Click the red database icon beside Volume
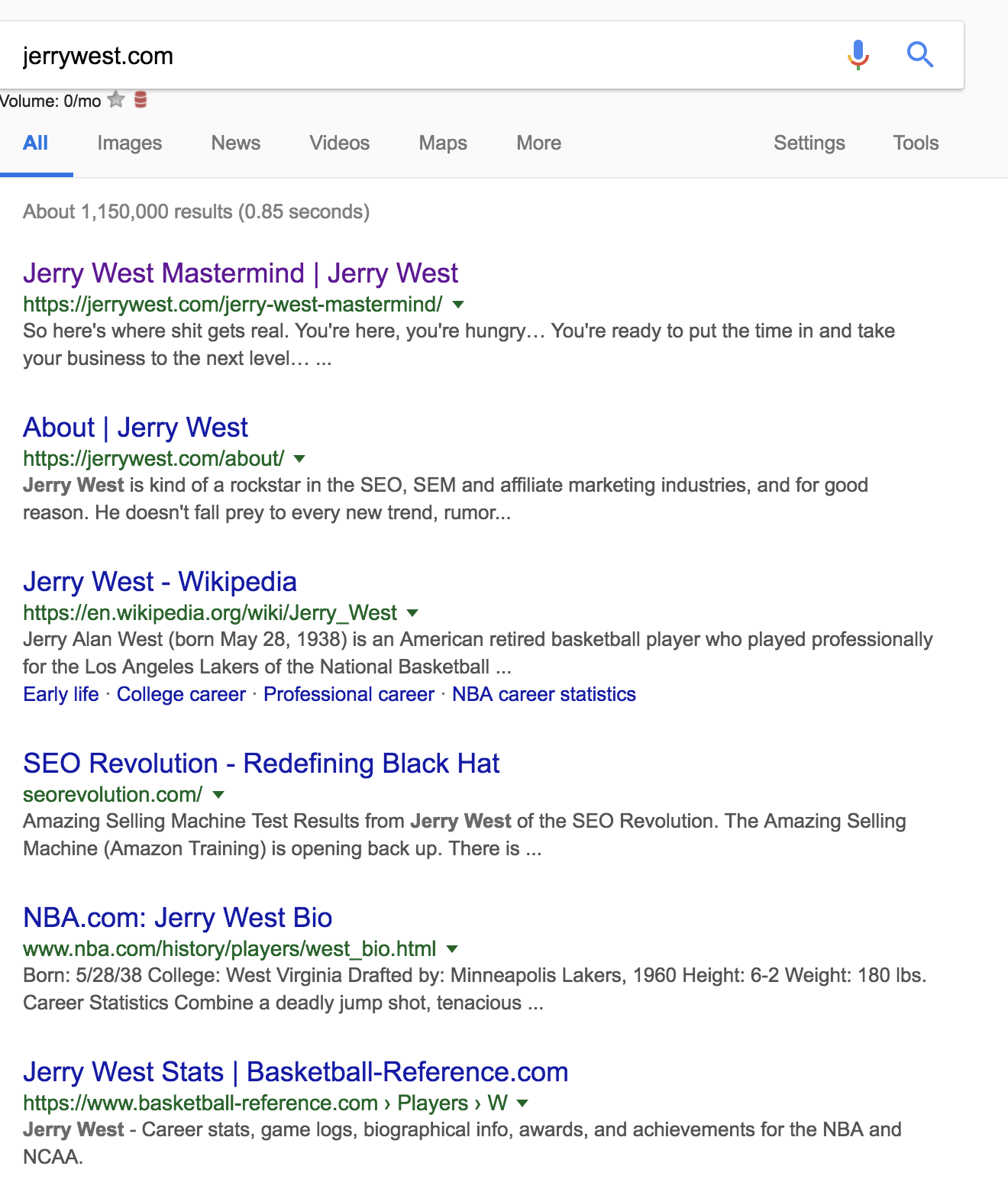Screen dimensions: 1008x1179 (x=141, y=100)
